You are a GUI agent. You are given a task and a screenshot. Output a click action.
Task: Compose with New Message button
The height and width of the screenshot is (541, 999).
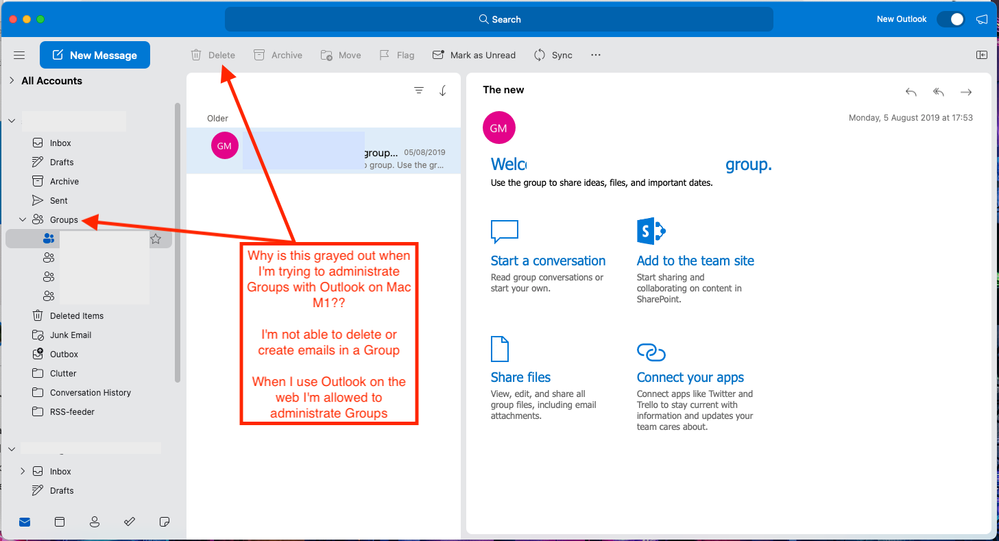95,55
